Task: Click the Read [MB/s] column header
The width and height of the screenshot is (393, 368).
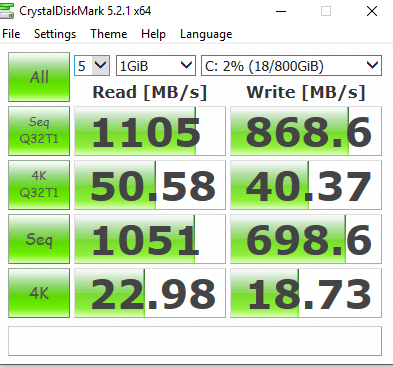Action: pyautogui.click(x=150, y=92)
